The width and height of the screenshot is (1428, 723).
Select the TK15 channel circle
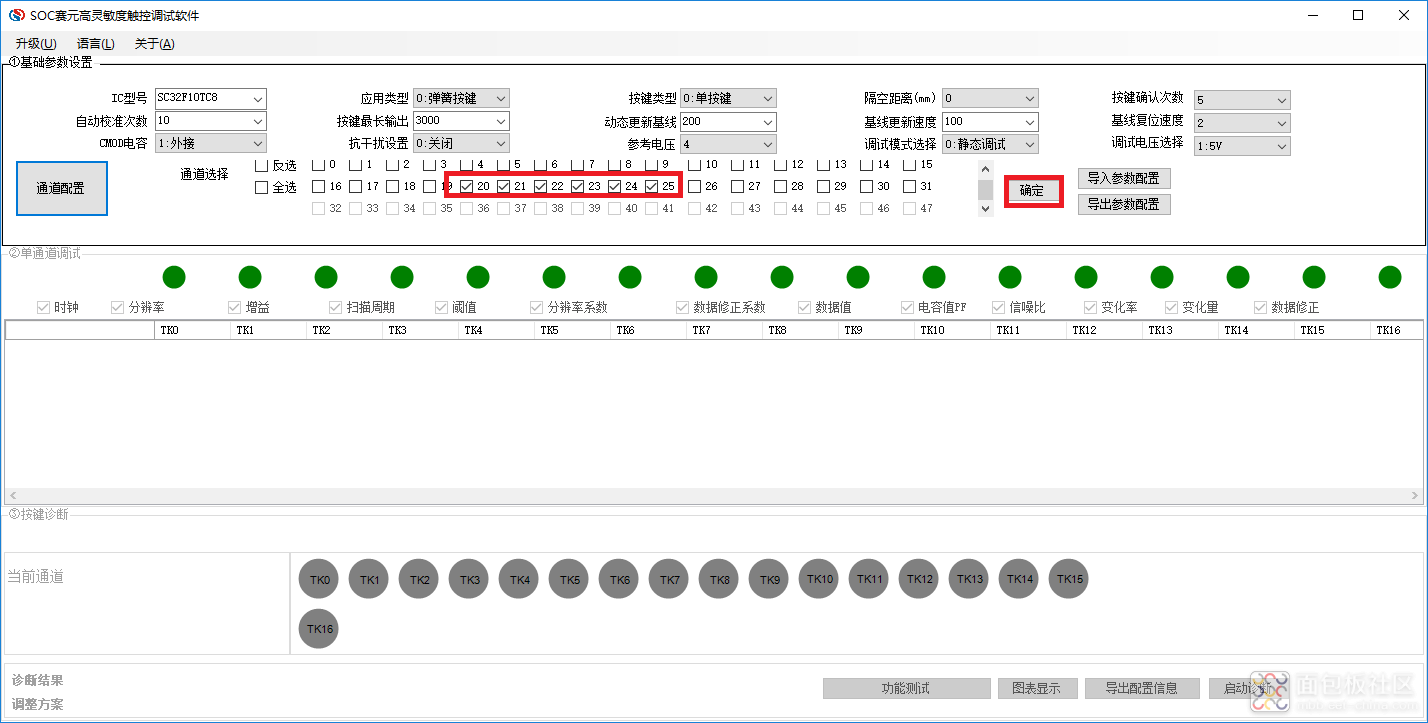coord(1069,579)
